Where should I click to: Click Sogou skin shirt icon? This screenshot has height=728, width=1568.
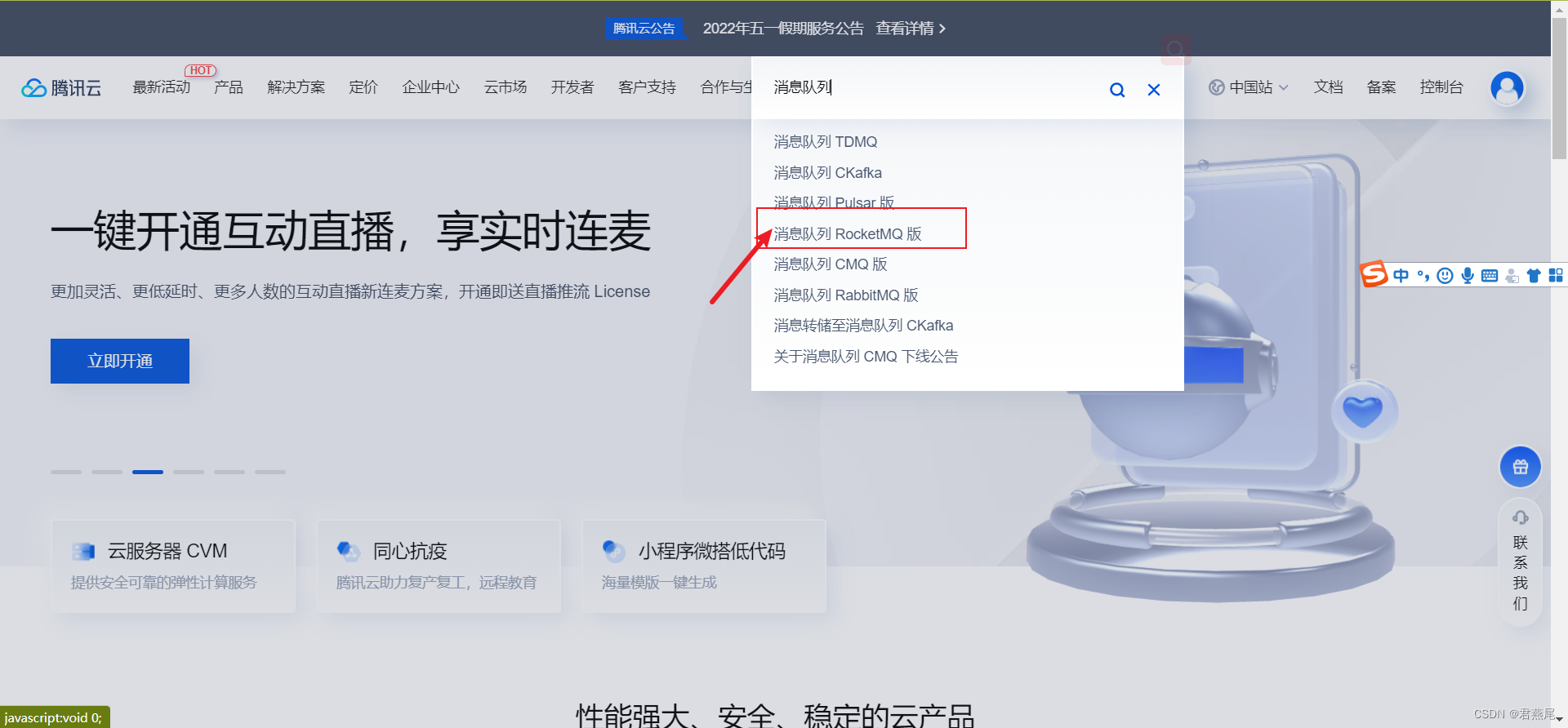pos(1534,275)
